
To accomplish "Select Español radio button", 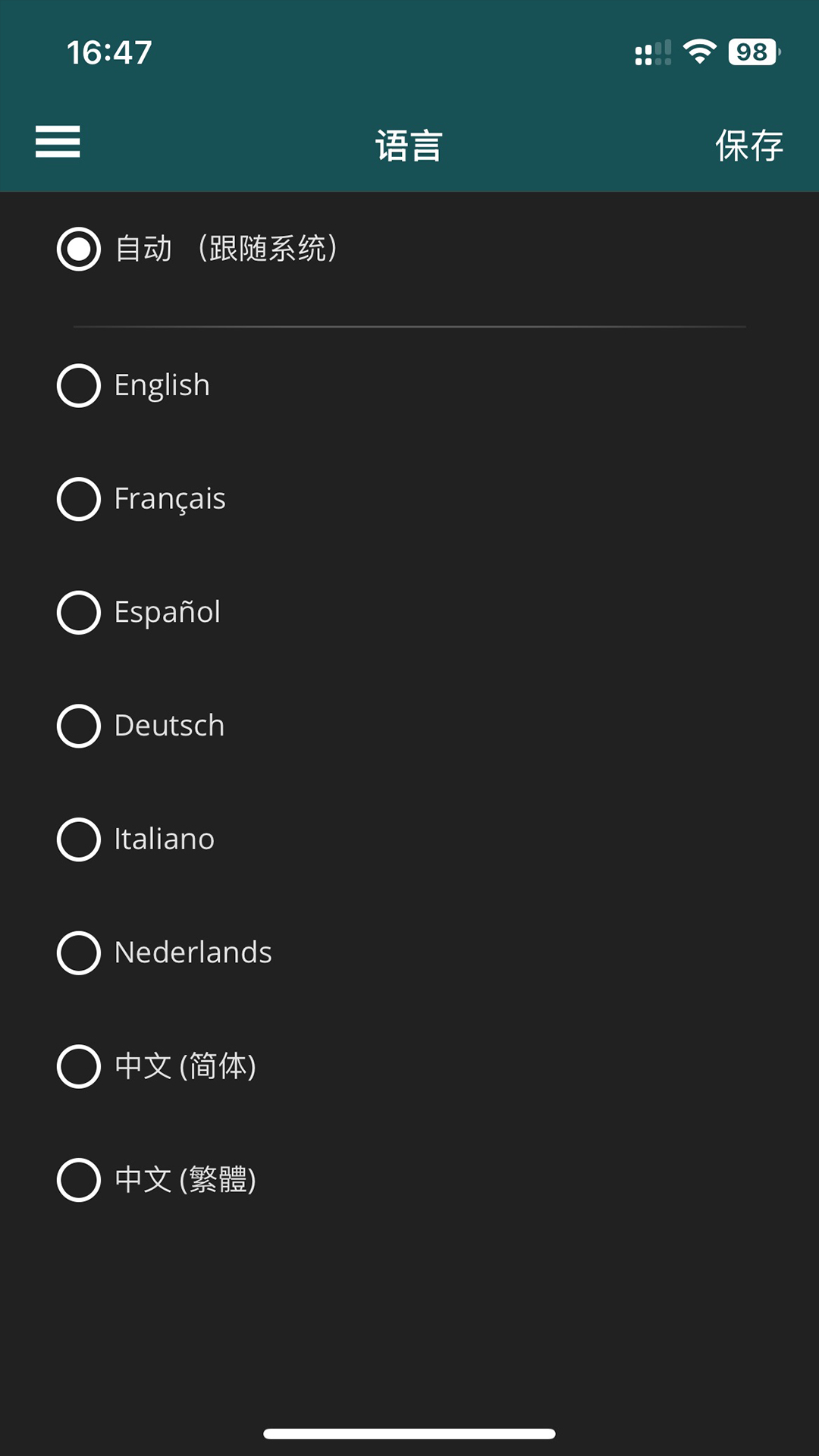I will 79,612.
